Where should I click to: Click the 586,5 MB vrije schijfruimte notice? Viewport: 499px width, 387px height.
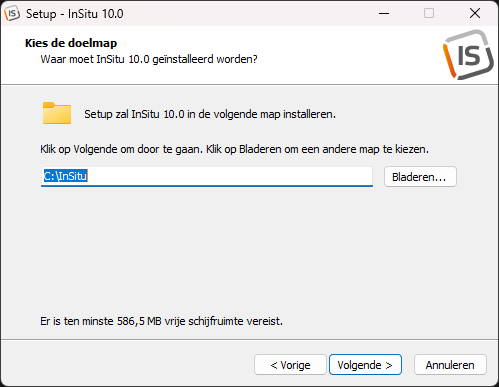pyautogui.click(x=161, y=321)
